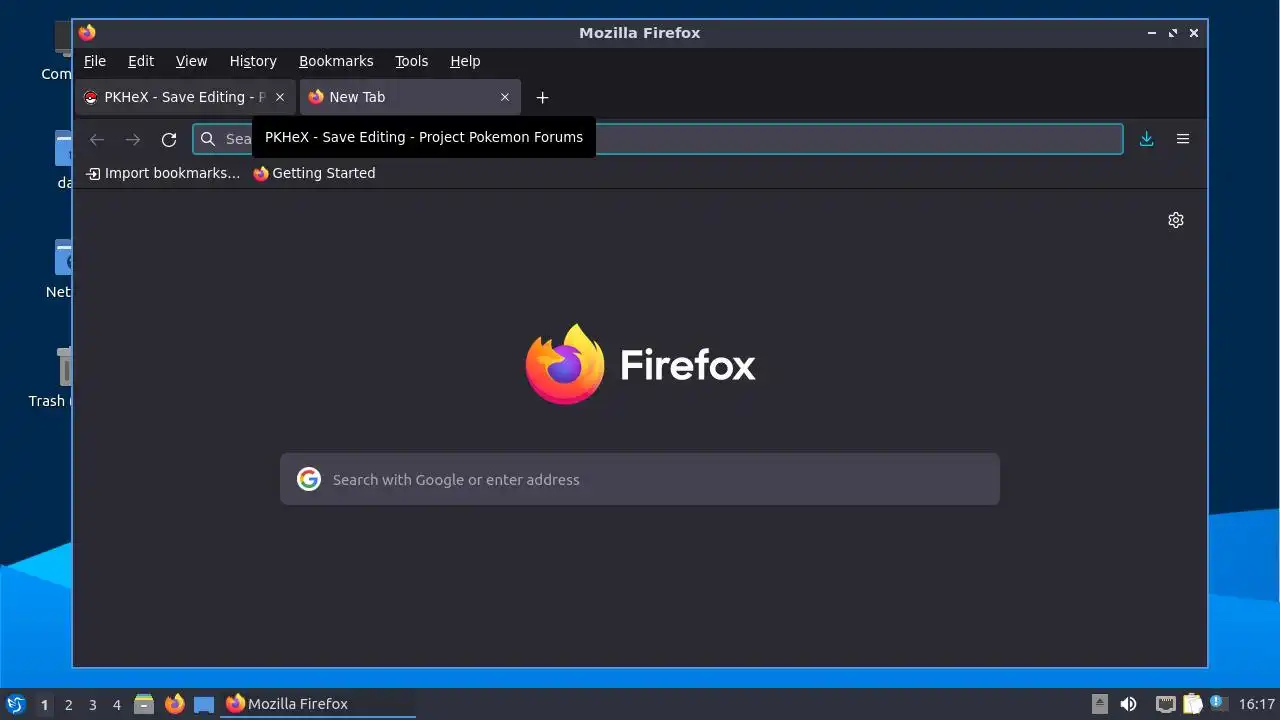Launch the file manager from taskbar
Viewport: 1280px width, 720px height.
point(144,704)
